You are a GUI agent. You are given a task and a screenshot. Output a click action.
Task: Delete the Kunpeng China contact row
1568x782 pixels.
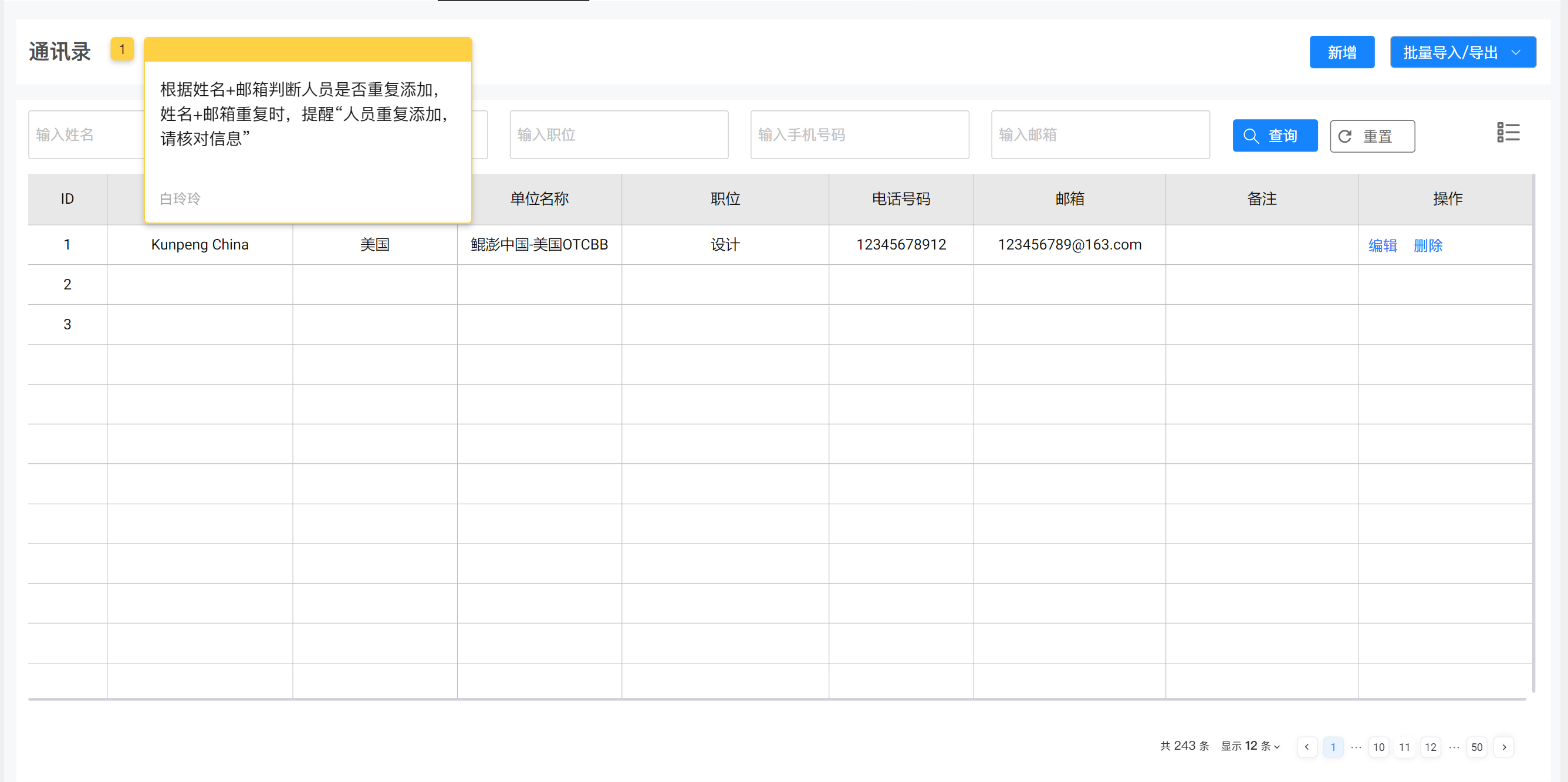pos(1427,245)
